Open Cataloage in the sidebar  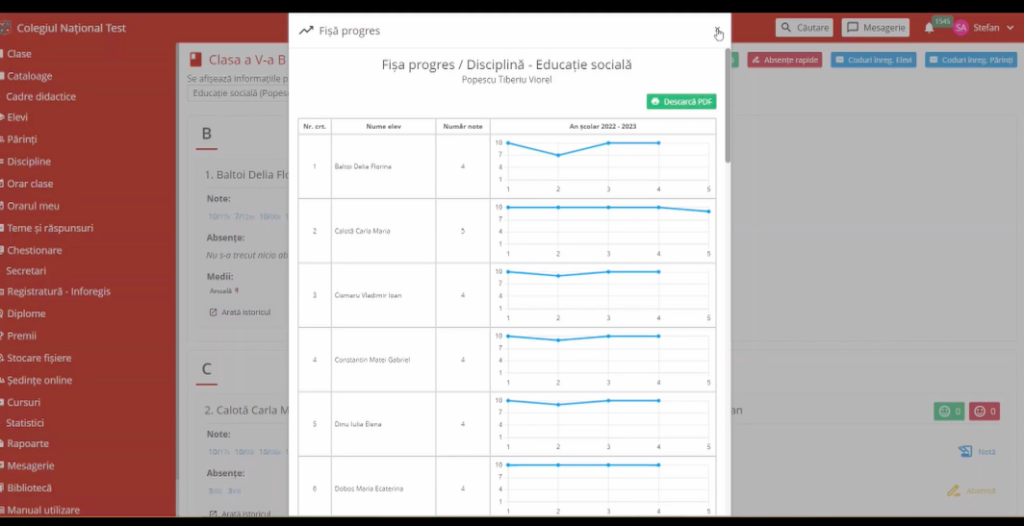pyautogui.click(x=29, y=76)
